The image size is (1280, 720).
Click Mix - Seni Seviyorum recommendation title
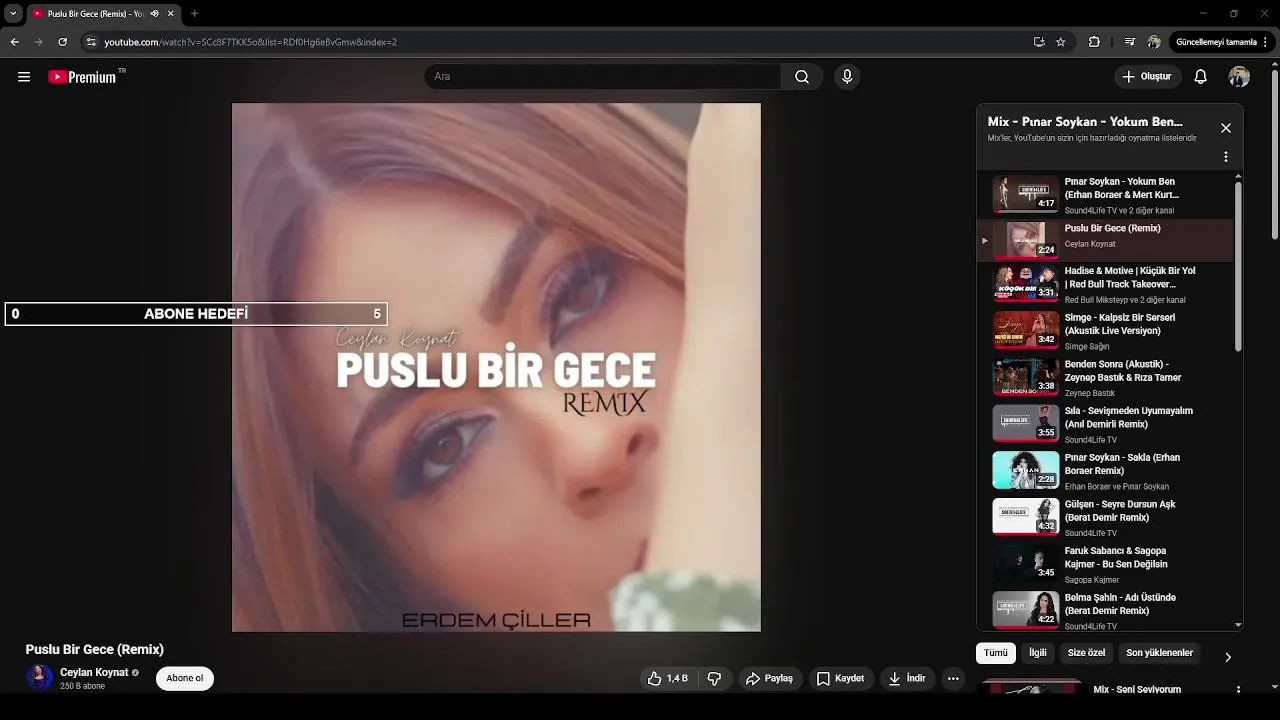click(x=1137, y=689)
